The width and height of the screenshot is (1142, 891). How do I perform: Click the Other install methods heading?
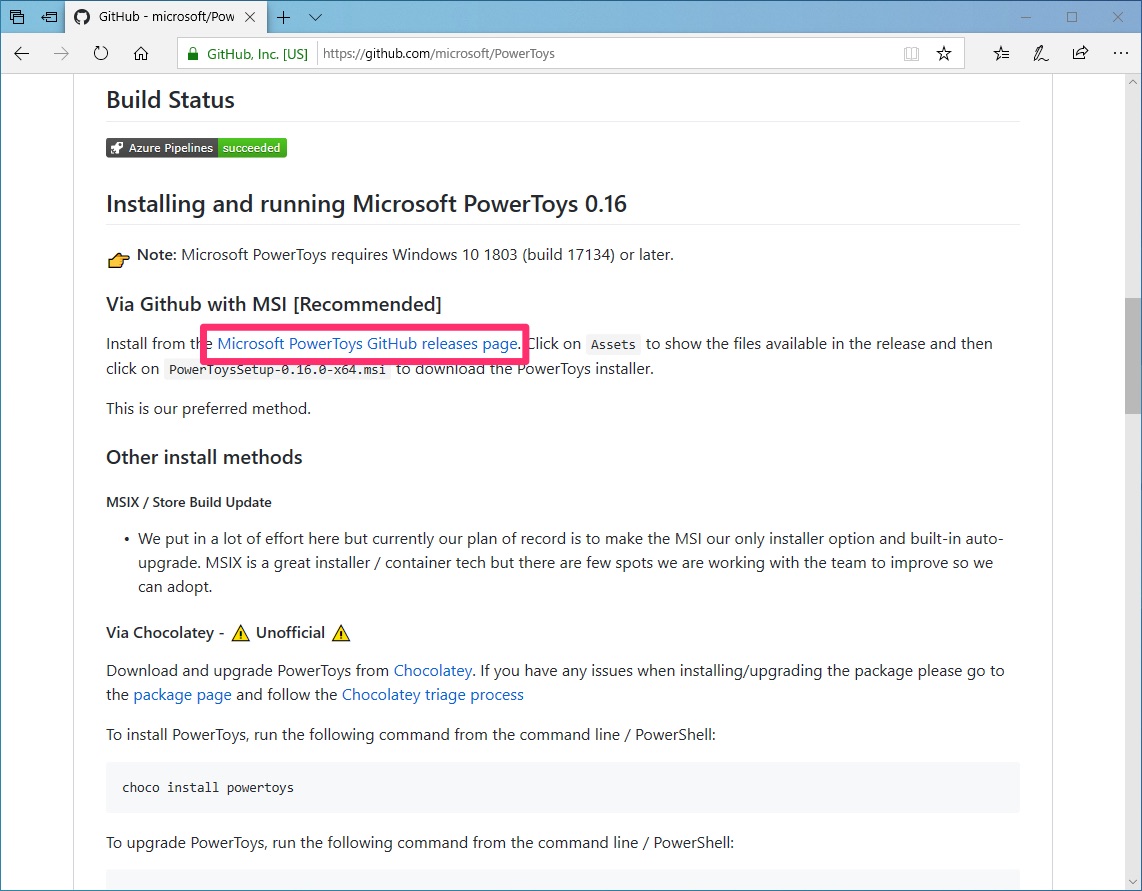click(x=204, y=458)
